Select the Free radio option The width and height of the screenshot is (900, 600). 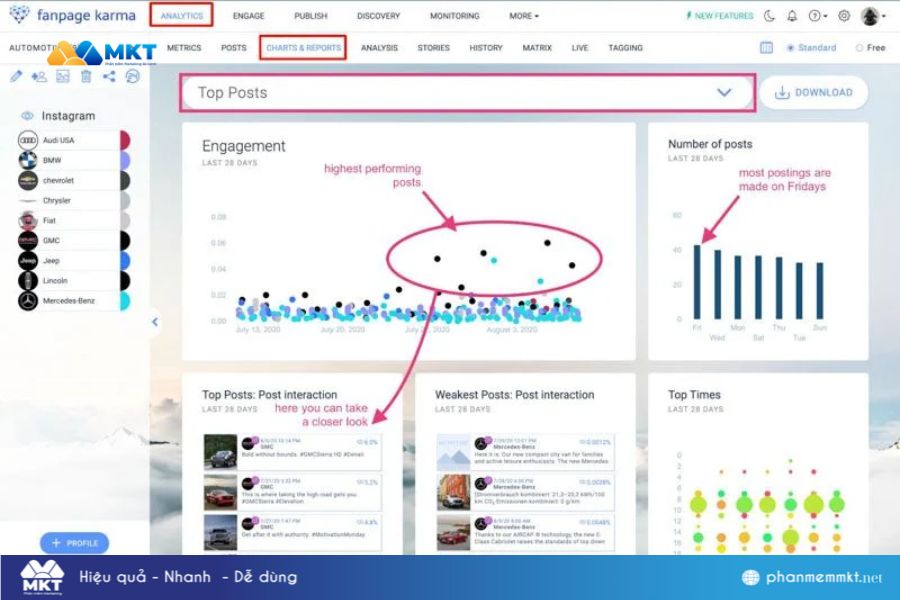click(859, 48)
